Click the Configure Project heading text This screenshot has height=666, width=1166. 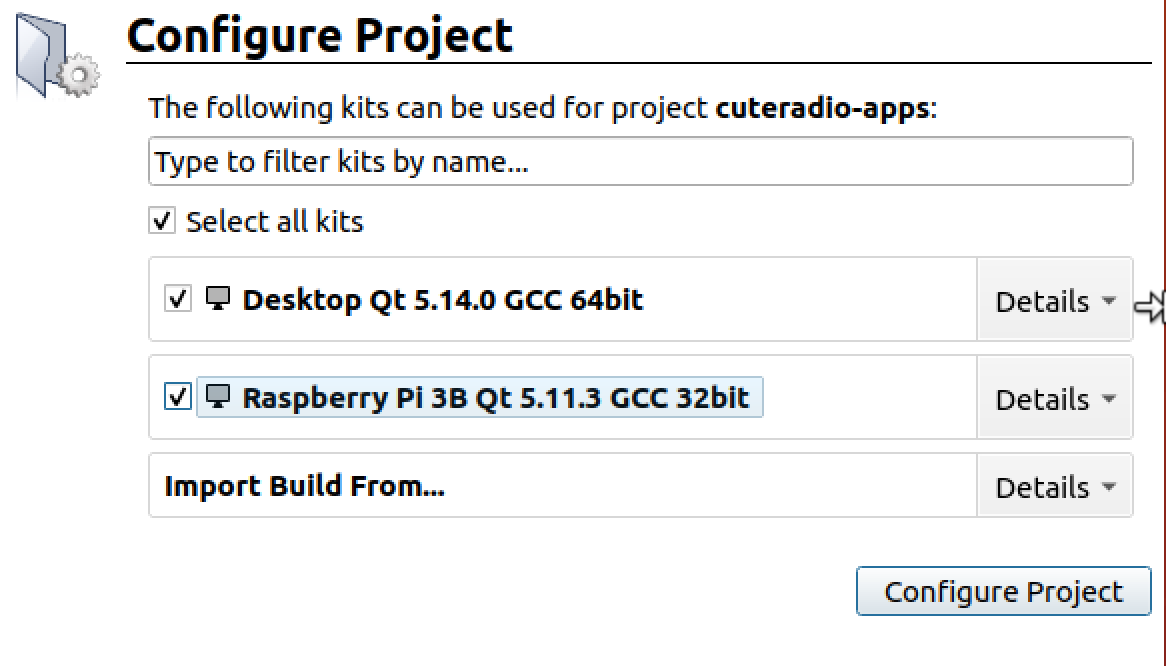(x=320, y=36)
